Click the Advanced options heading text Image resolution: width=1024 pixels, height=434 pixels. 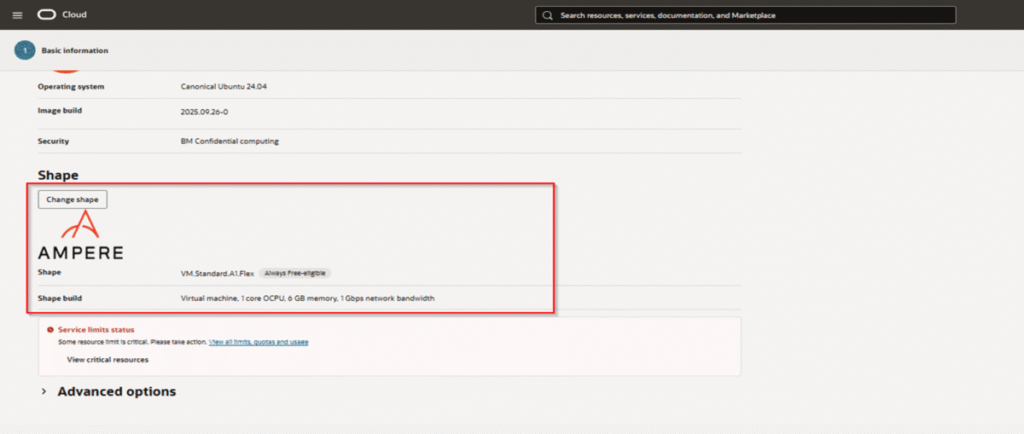pyautogui.click(x=116, y=392)
